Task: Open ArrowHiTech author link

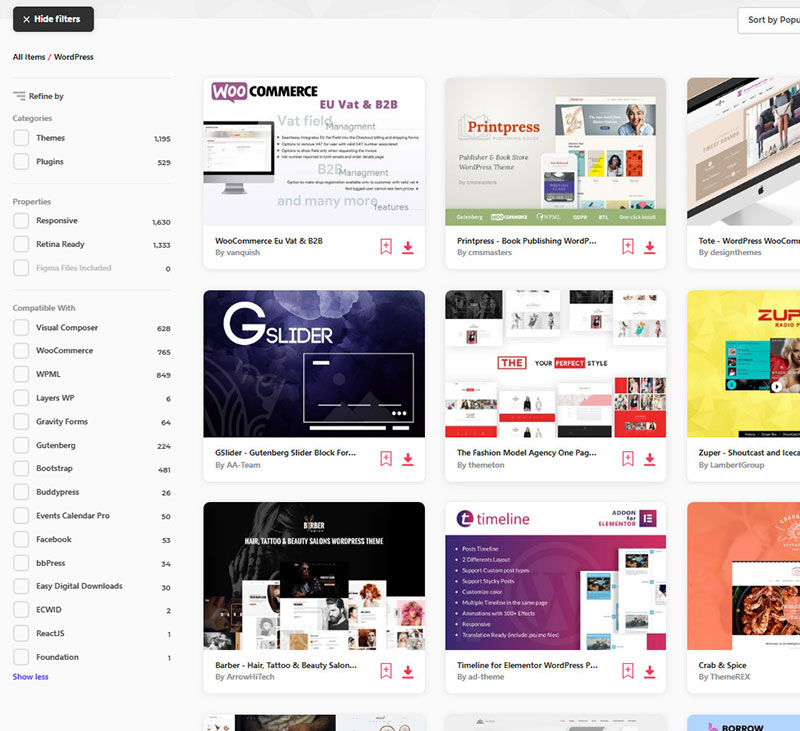Action: (x=250, y=677)
